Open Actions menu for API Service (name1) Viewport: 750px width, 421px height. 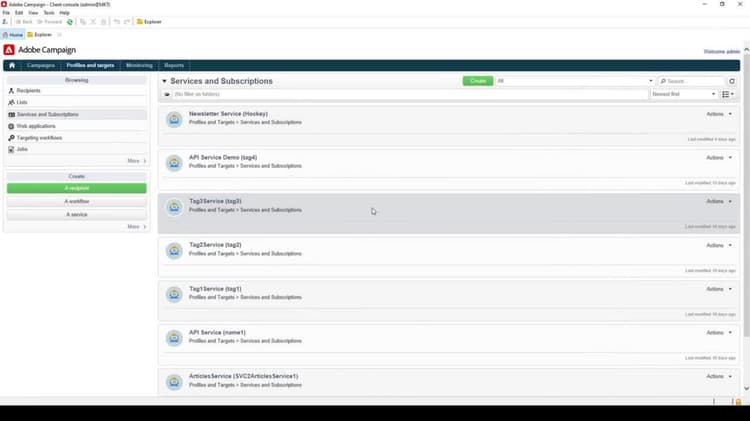(x=719, y=333)
